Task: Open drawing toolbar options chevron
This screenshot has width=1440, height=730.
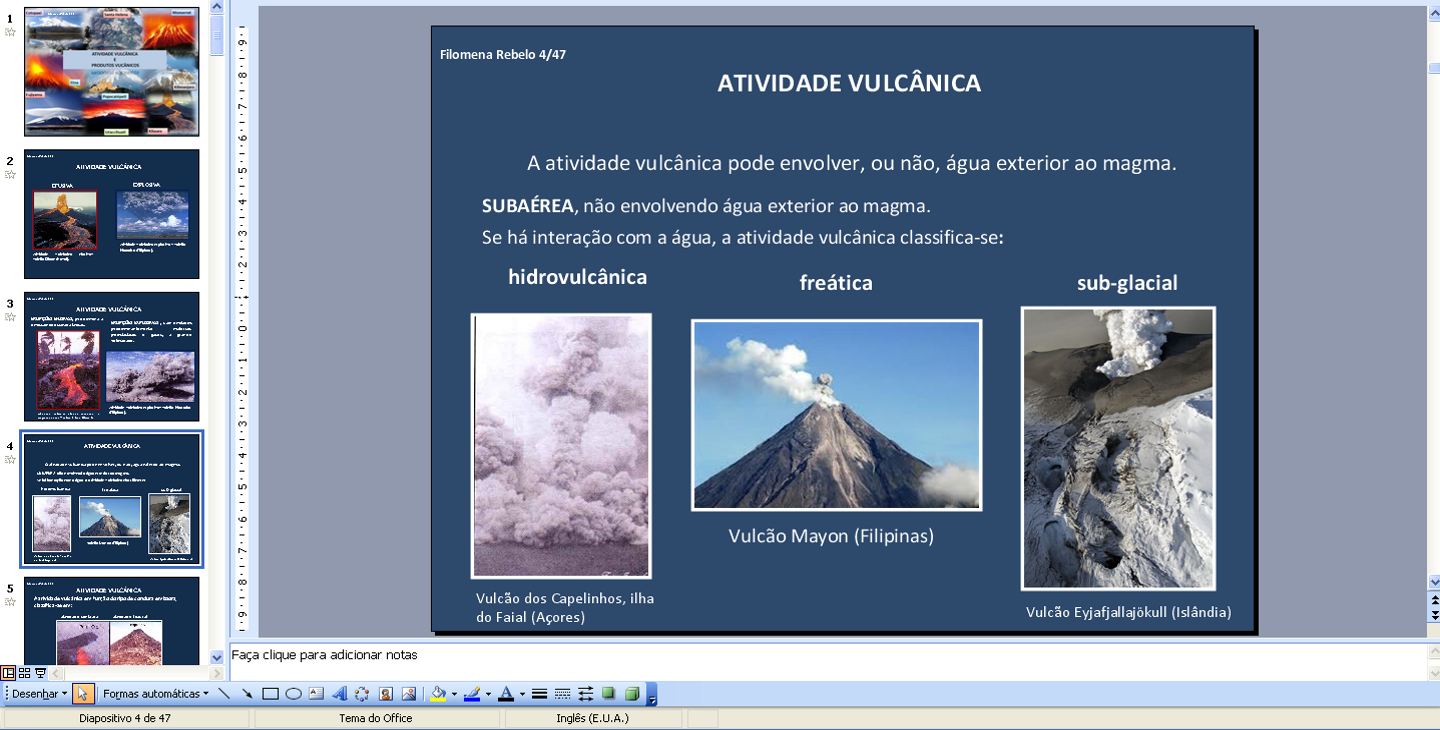Action: pos(652,696)
